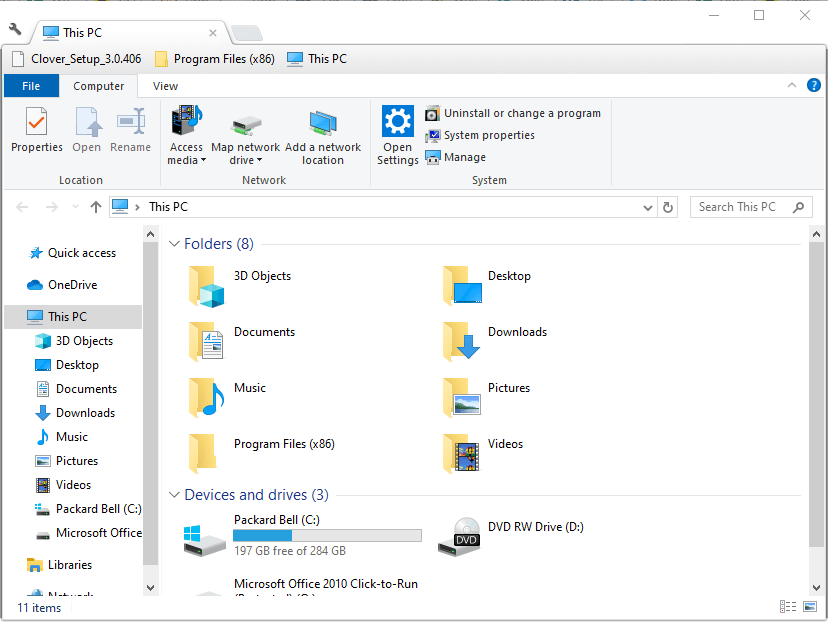This screenshot has width=828, height=622.
Task: Switch to the details view icon
Action: click(788, 607)
